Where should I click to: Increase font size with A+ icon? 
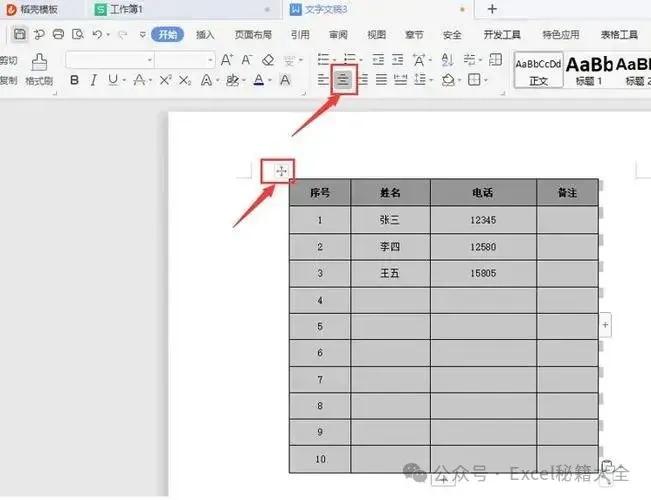click(x=227, y=60)
